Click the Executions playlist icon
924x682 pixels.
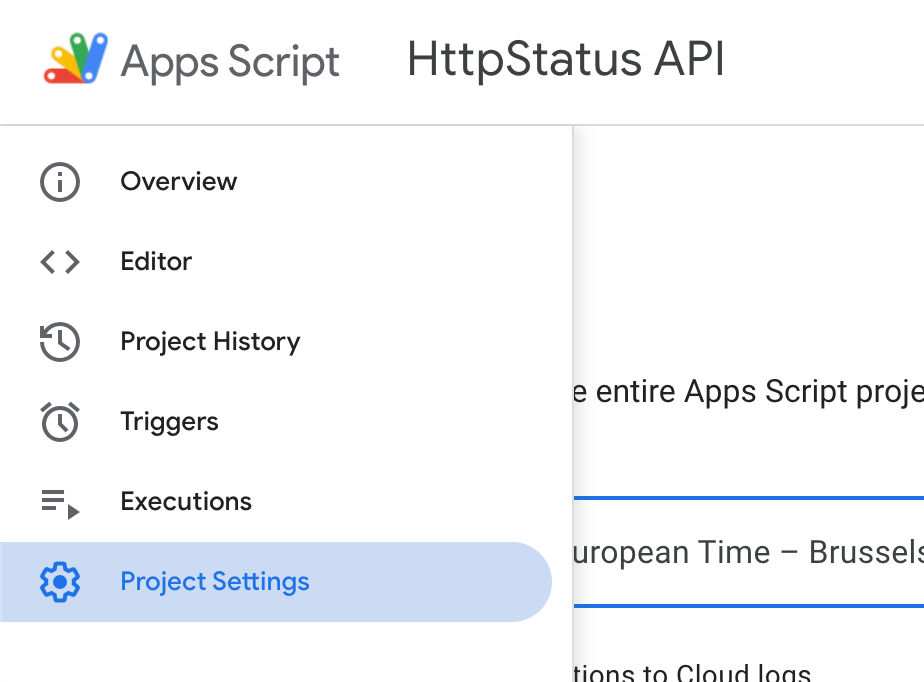(60, 503)
